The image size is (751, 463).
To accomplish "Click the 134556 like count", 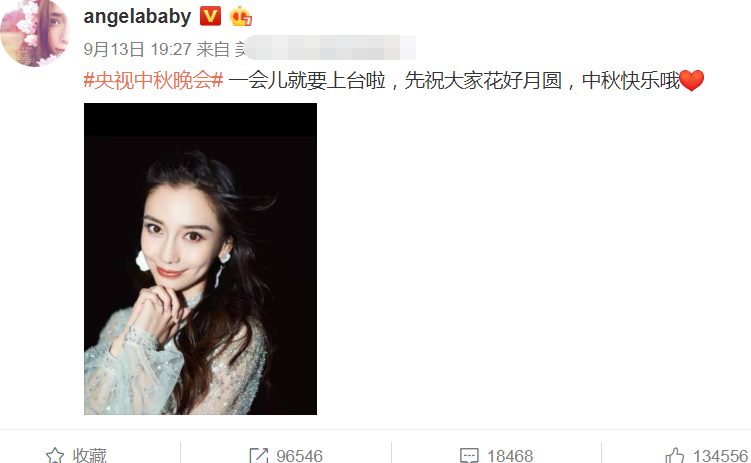I will pos(720,456).
